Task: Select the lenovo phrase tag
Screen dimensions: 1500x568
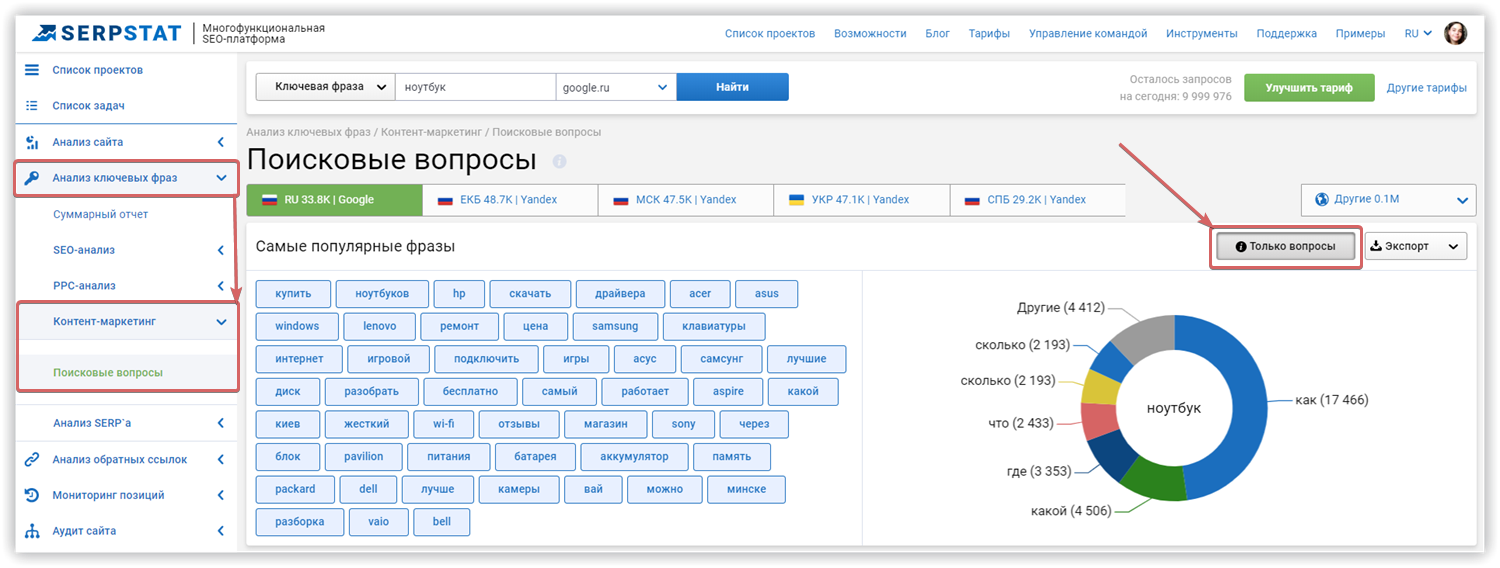Action: tap(379, 326)
